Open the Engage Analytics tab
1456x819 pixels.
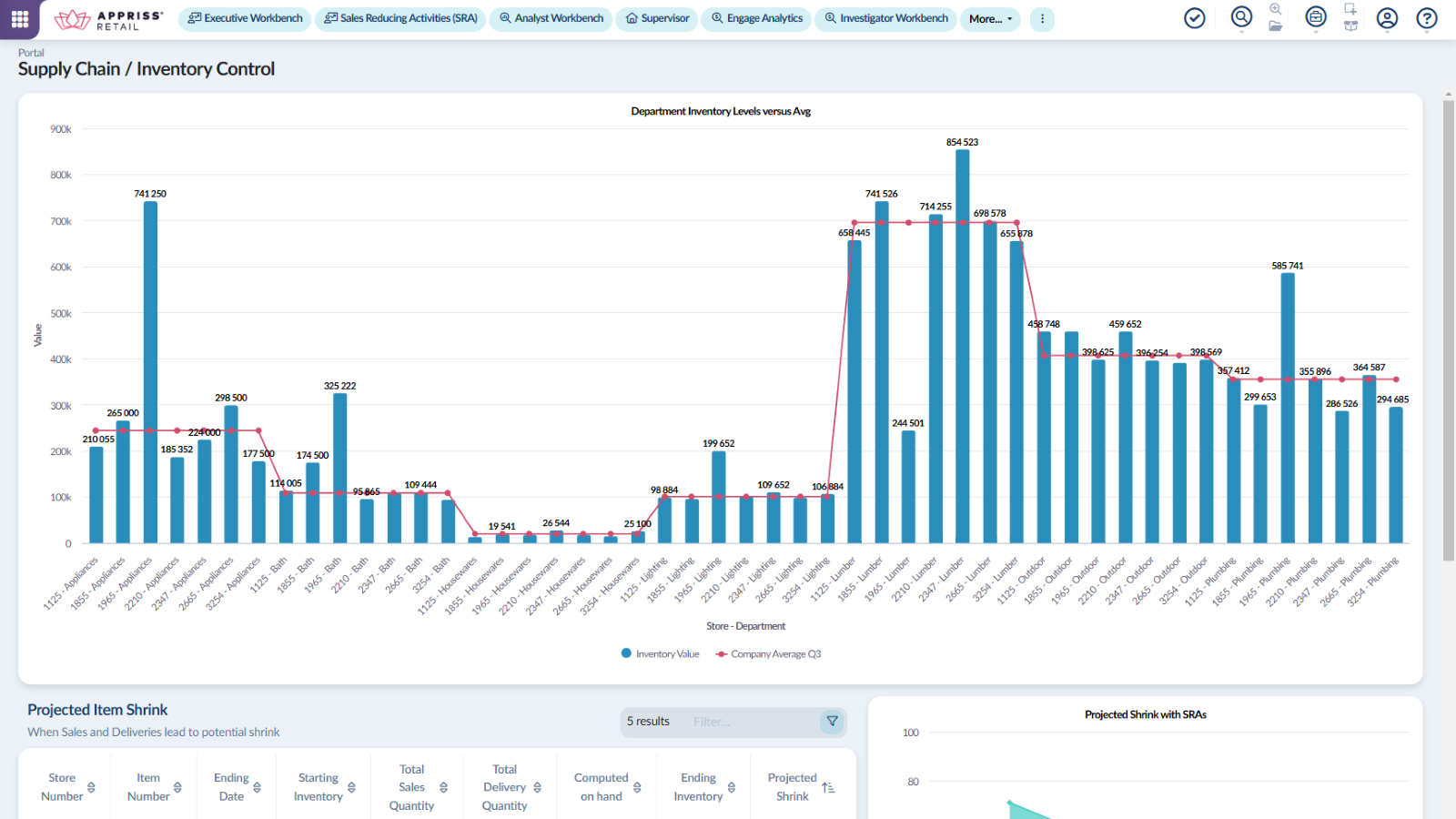pyautogui.click(x=757, y=18)
